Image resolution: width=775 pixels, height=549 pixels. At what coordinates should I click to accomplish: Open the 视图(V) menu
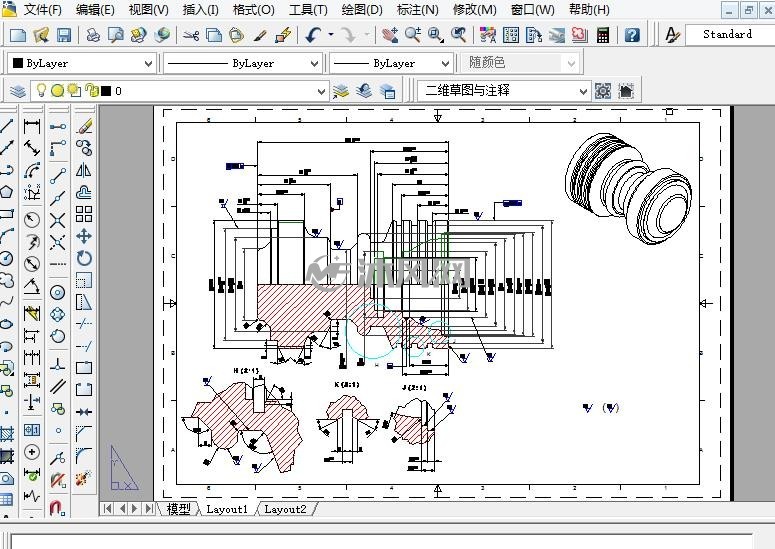[148, 9]
